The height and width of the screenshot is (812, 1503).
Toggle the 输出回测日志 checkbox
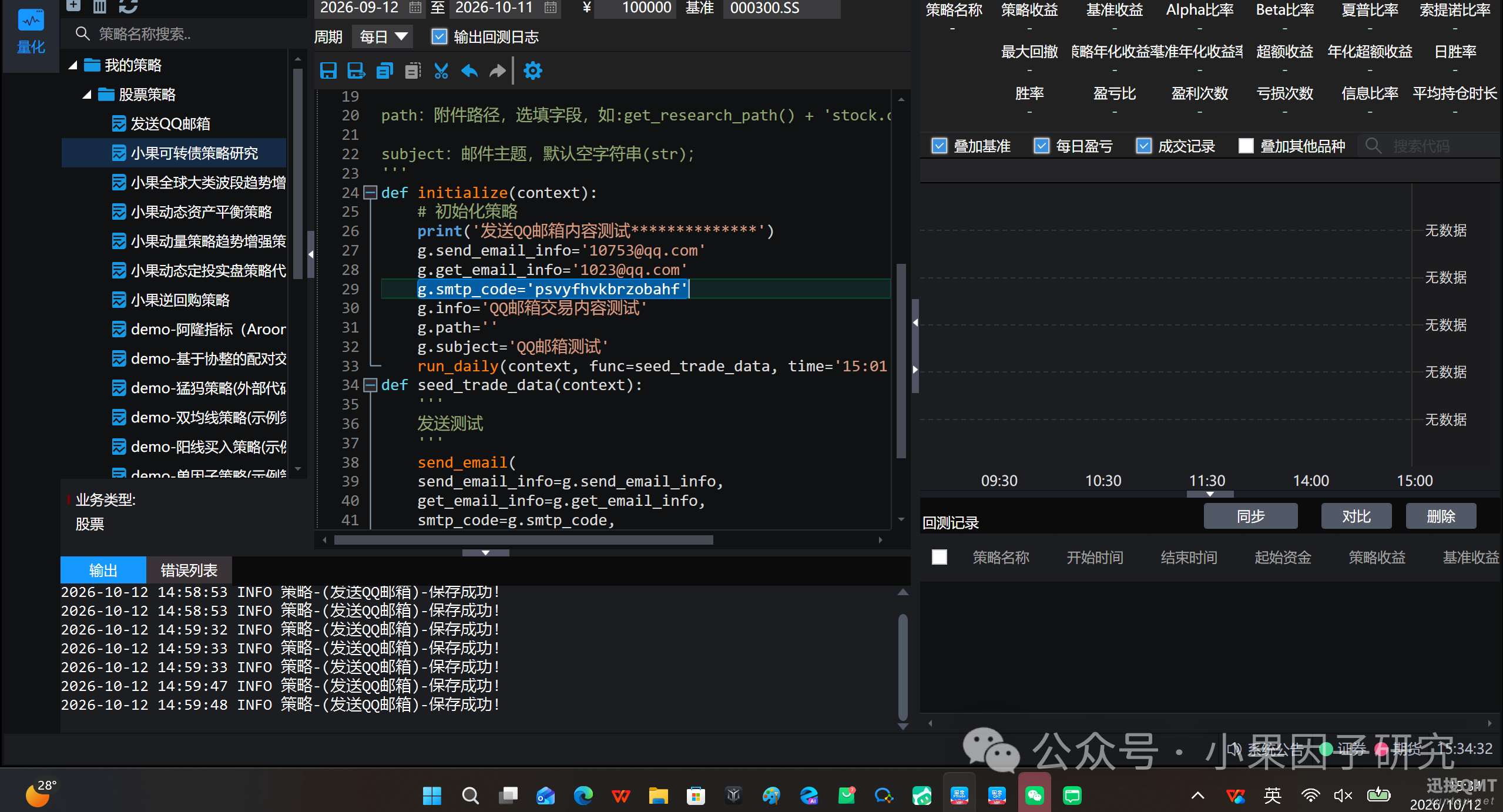tap(440, 36)
